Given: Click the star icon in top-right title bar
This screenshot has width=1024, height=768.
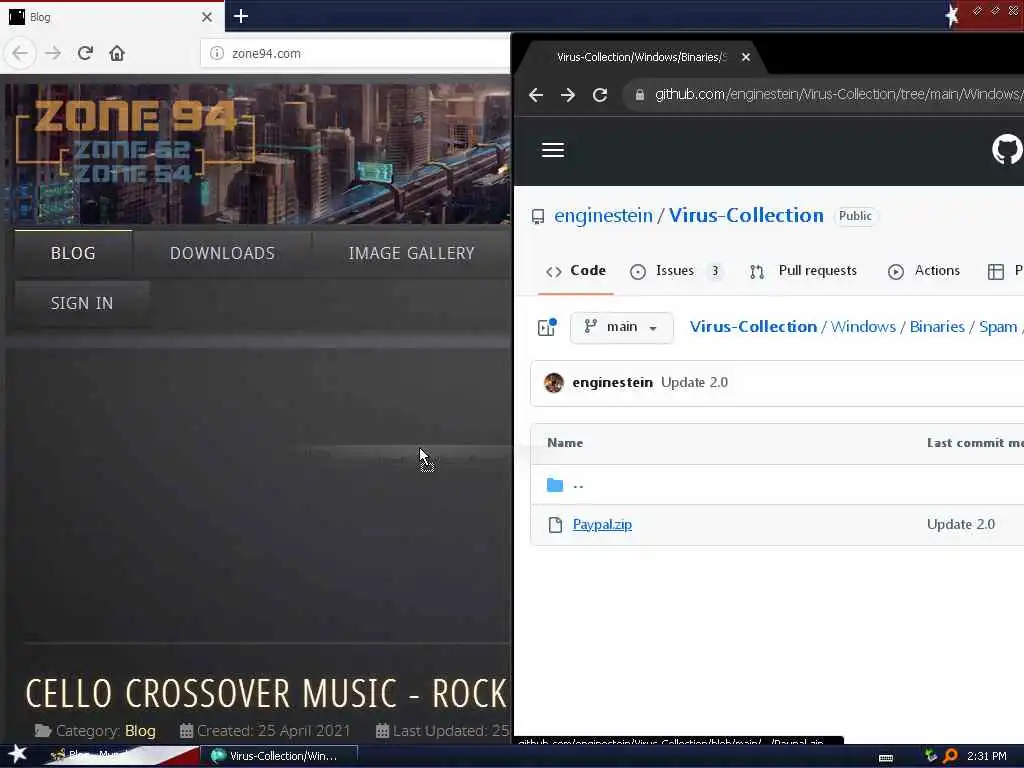Looking at the screenshot, I should point(952,14).
